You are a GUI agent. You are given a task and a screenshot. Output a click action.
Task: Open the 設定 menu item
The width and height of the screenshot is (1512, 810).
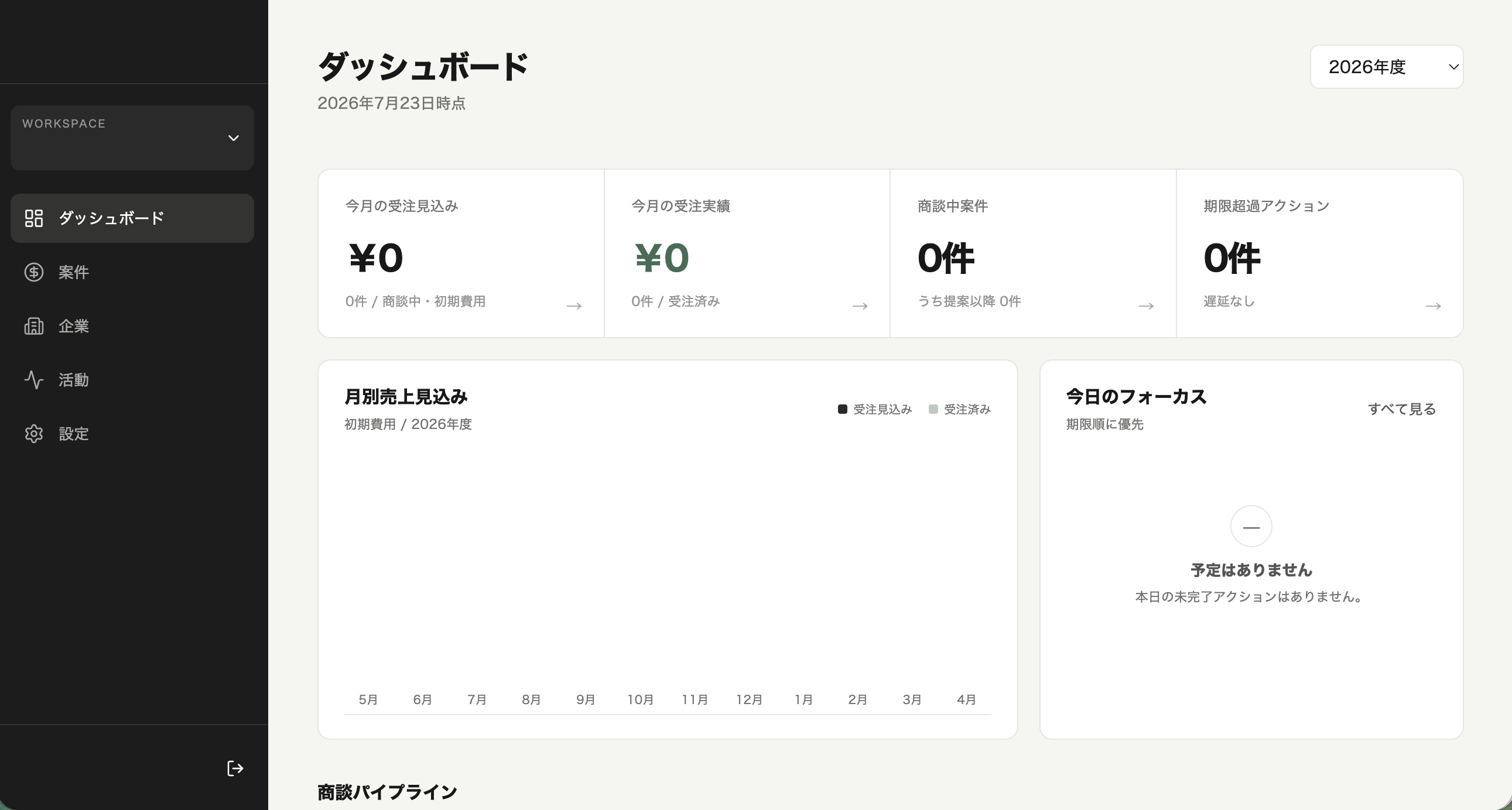coord(132,434)
